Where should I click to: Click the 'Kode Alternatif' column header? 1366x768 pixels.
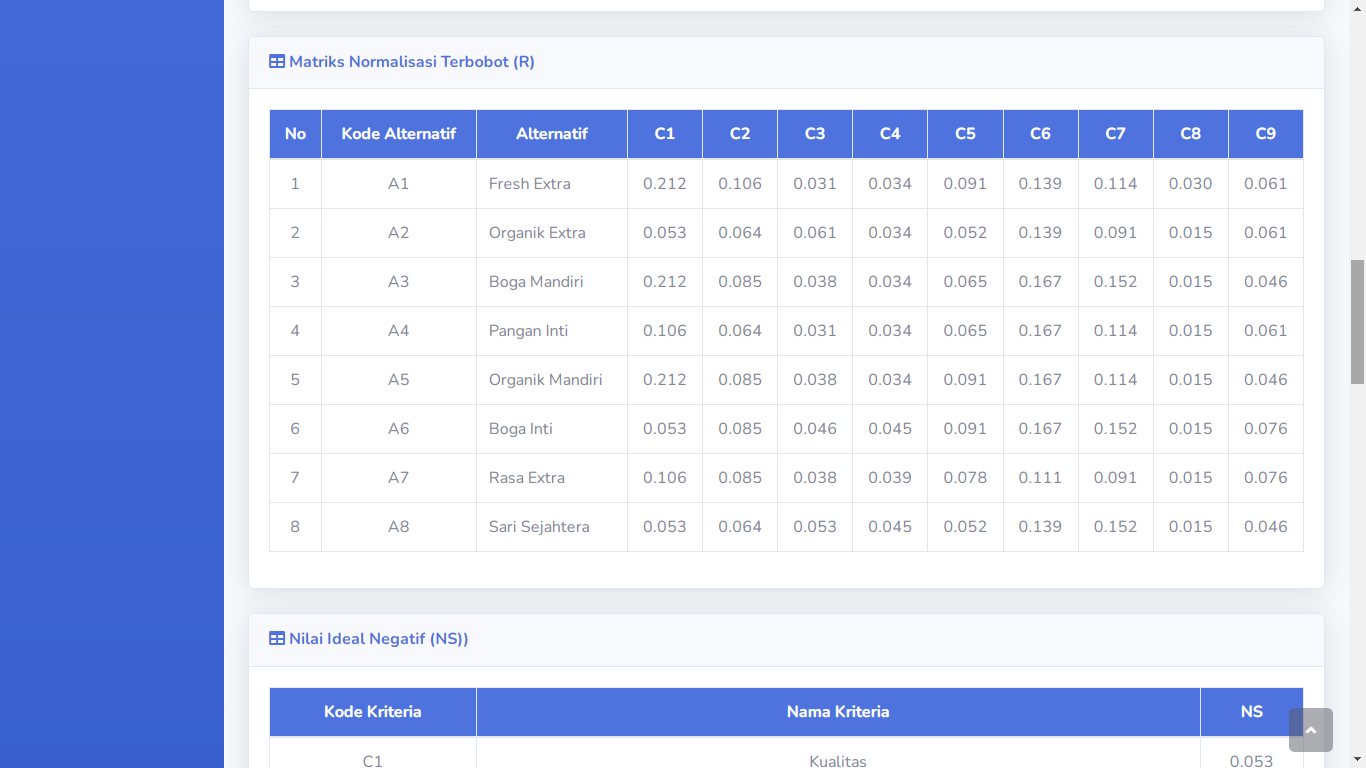click(399, 134)
